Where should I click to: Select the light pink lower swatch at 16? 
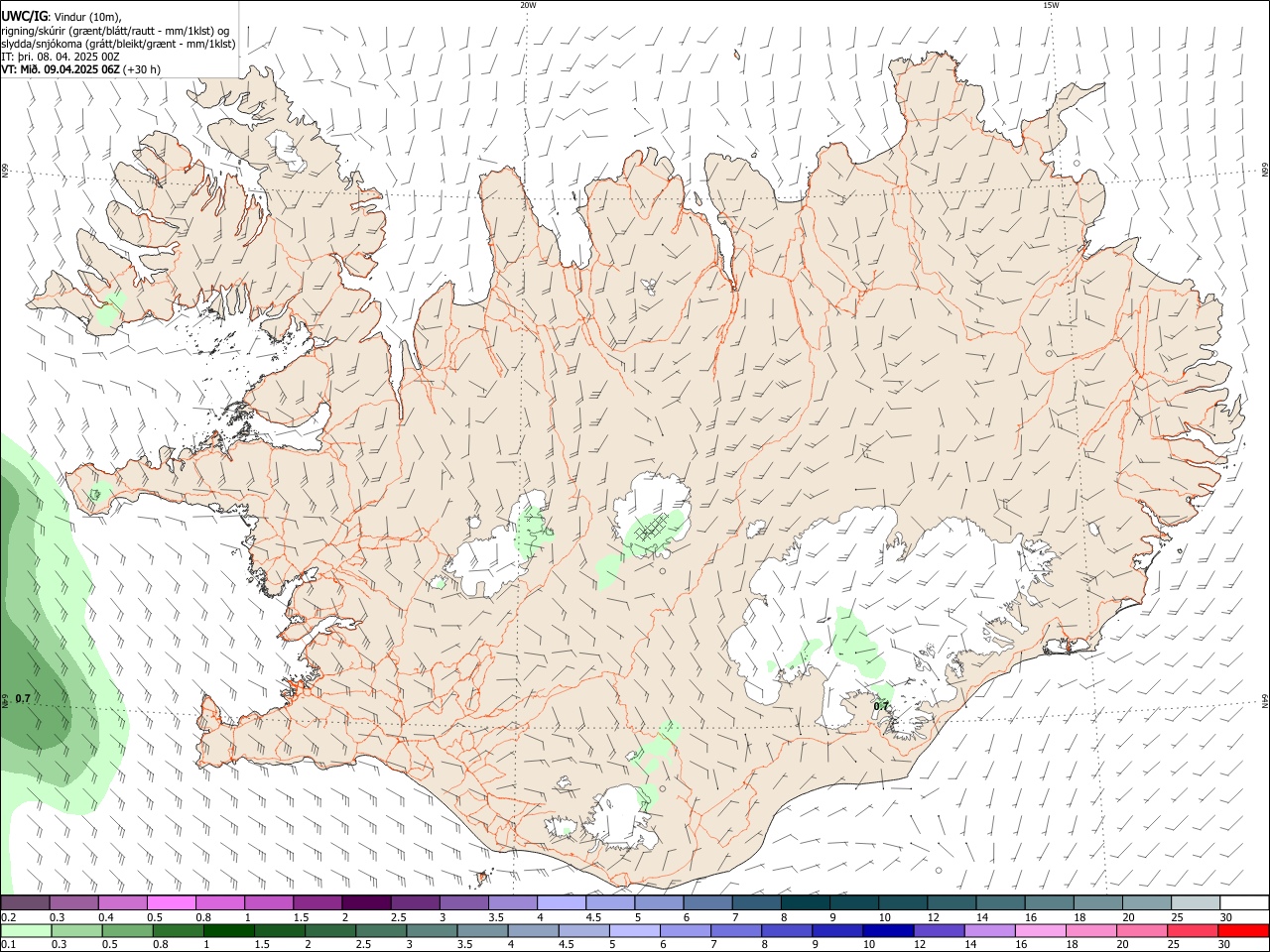1040,931
